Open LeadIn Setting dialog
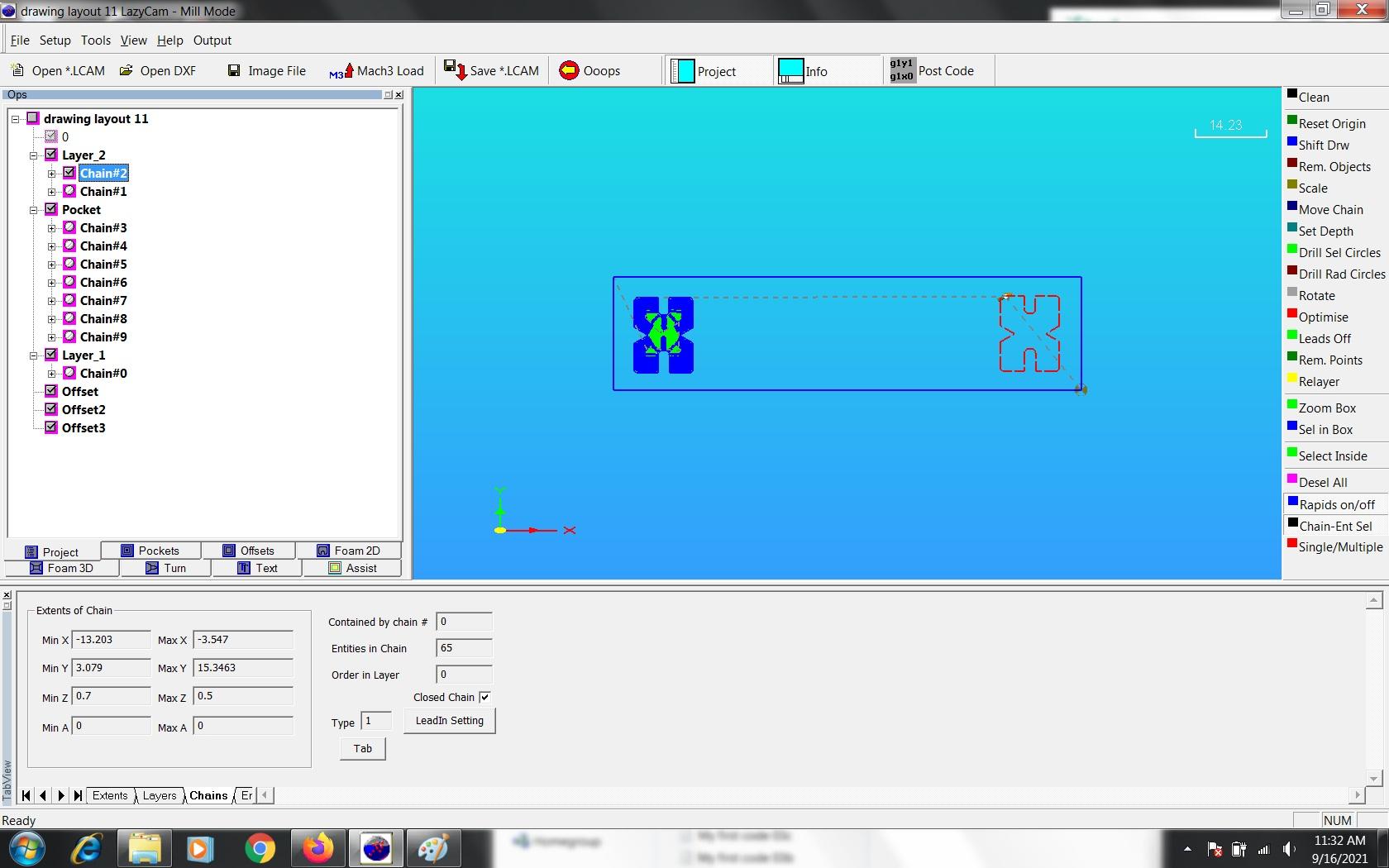This screenshot has width=1389, height=868. coord(448,720)
